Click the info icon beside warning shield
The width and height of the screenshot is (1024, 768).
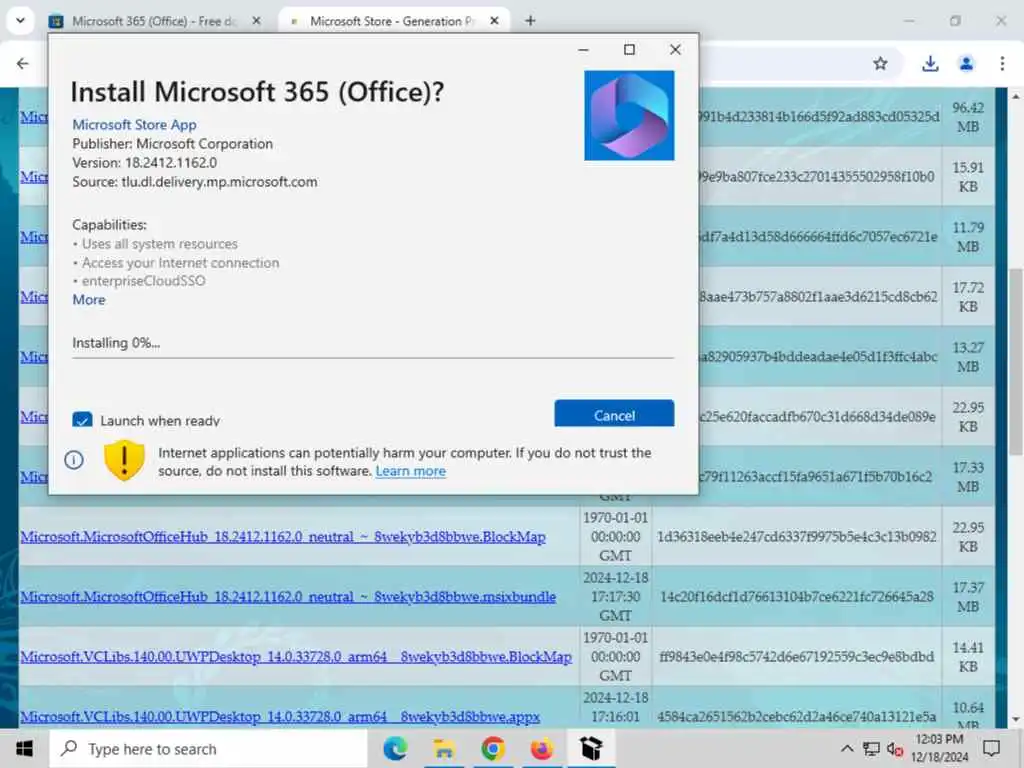[74, 460]
